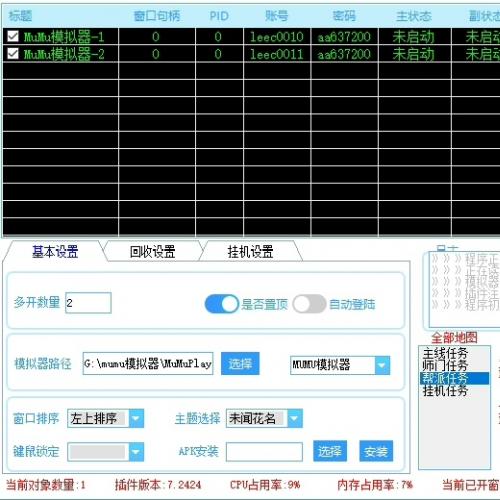Open the 主题选择 dropdown showing 未闻花名
The image size is (500, 500).
click(264, 418)
